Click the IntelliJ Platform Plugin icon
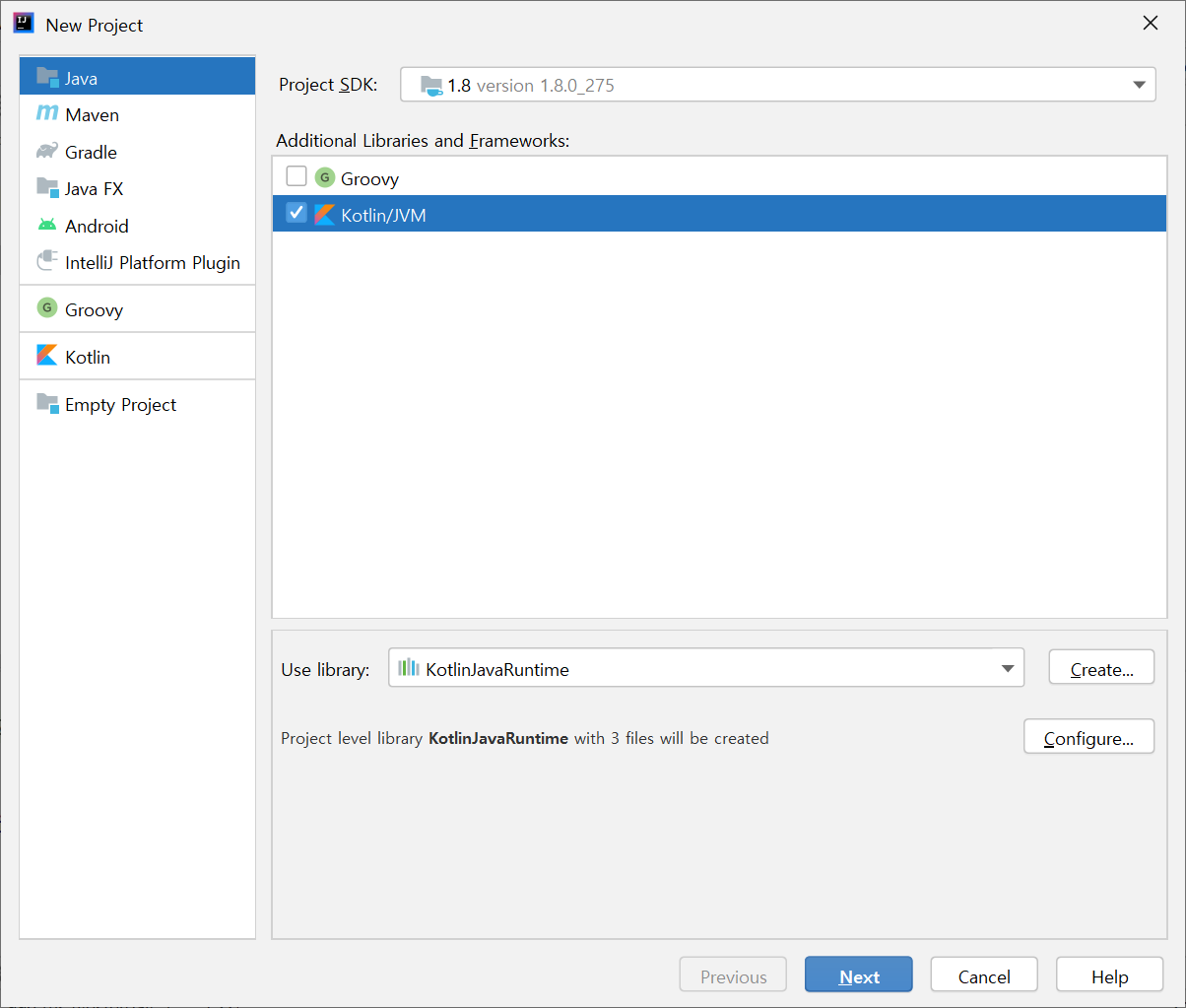This screenshot has height=1008, width=1186. [x=47, y=262]
